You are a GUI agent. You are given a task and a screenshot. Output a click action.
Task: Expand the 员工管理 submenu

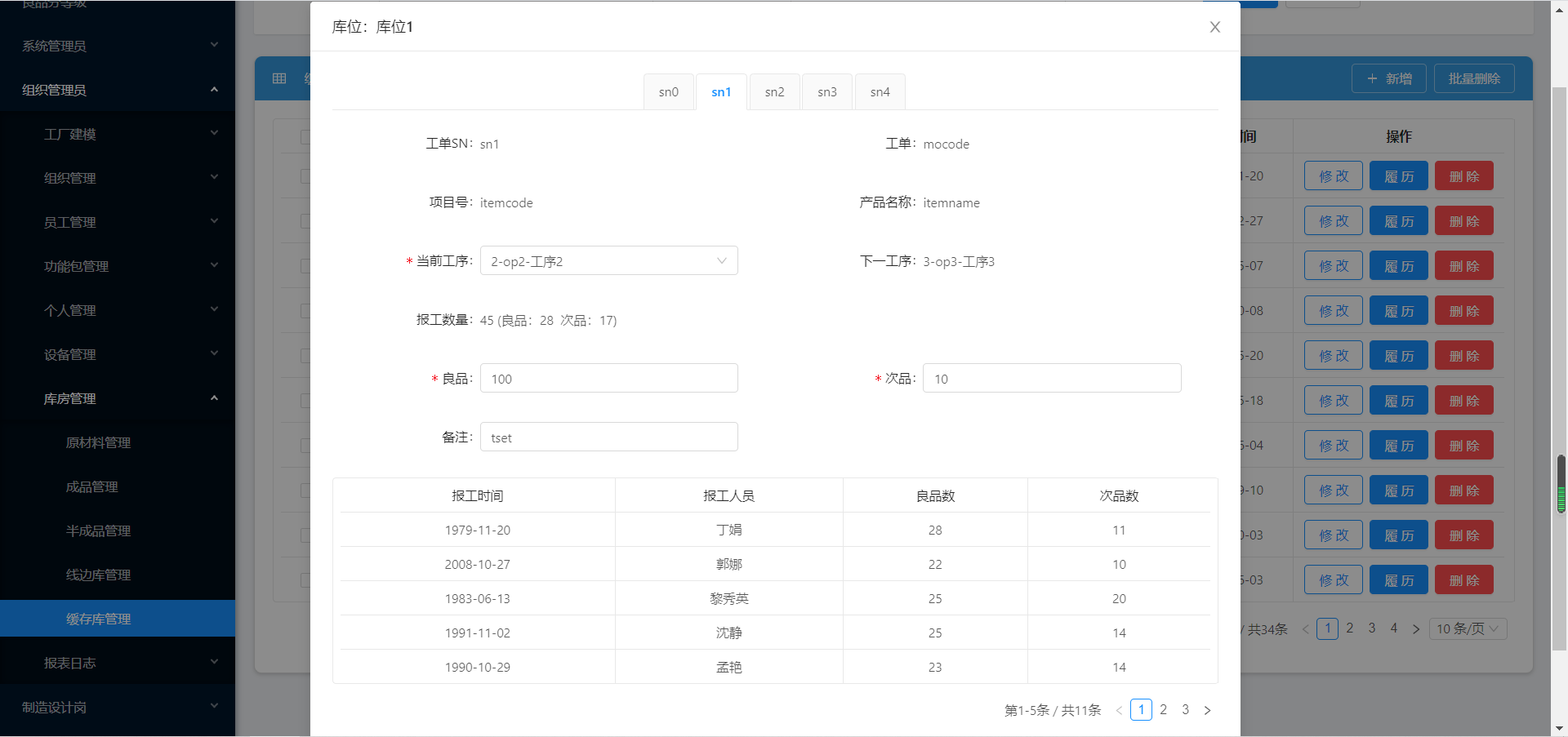[x=118, y=222]
